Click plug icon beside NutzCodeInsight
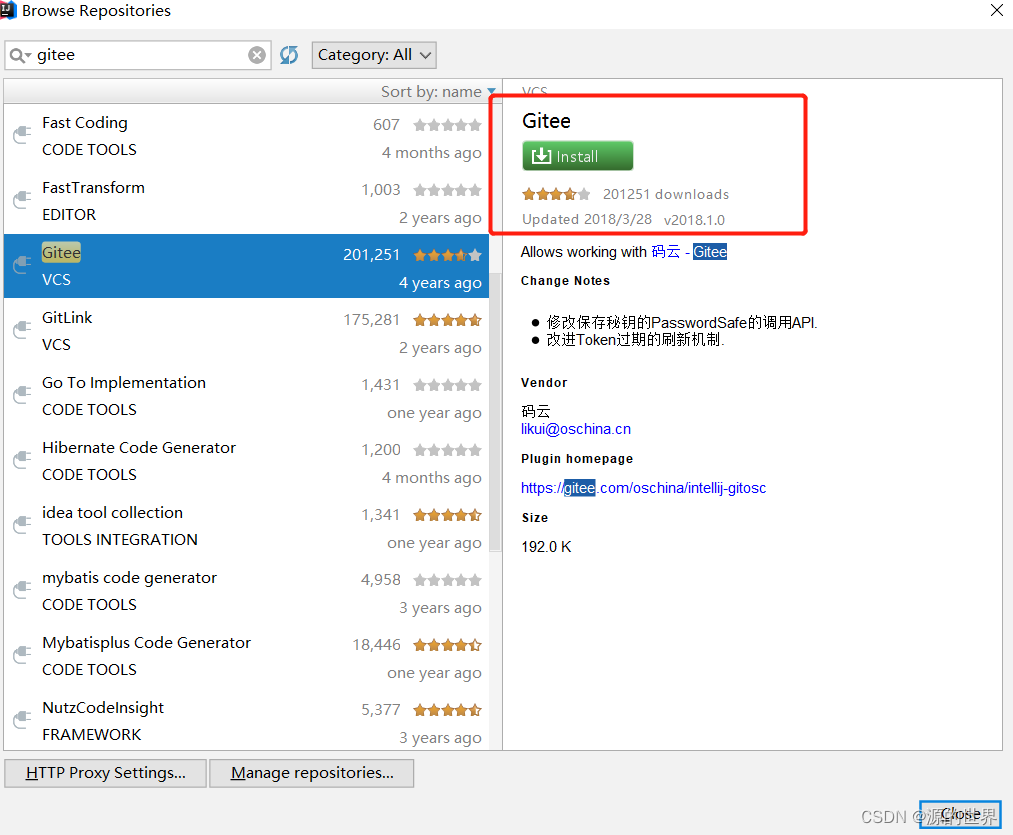Screen dimensions: 1013x835 (x=22, y=719)
